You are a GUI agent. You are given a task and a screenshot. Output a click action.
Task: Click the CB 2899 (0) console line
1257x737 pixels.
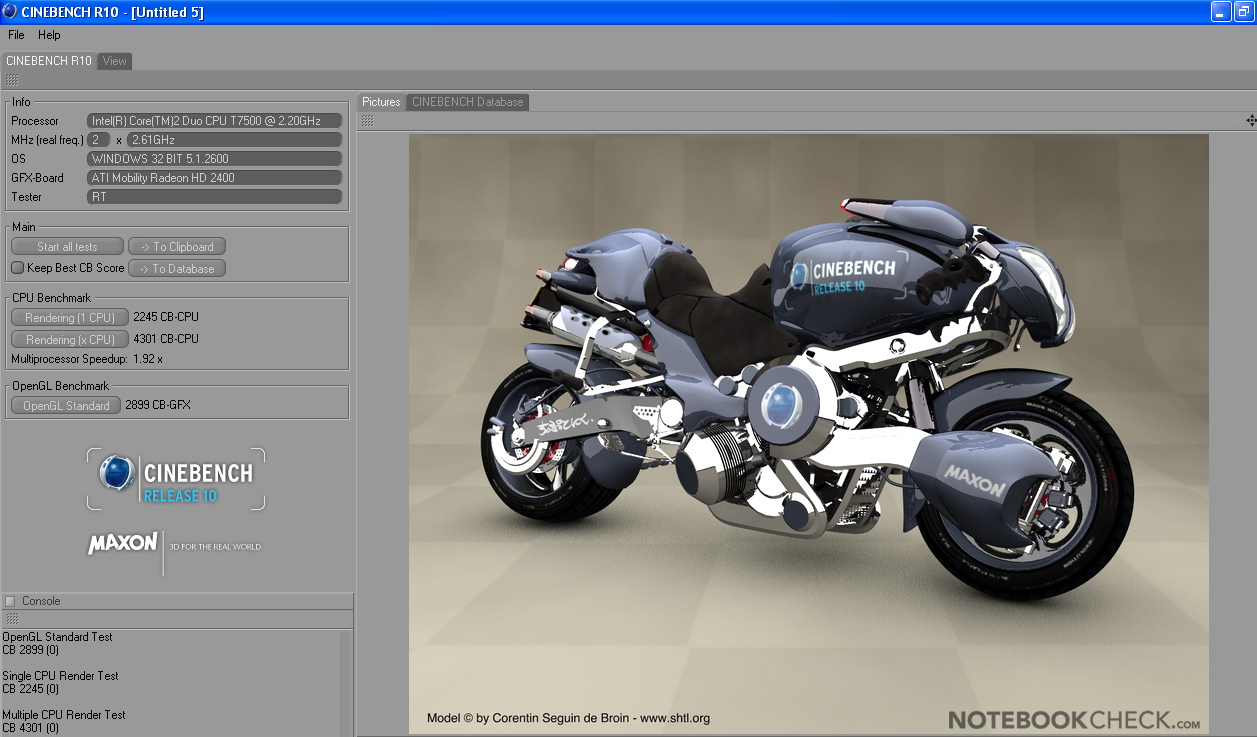click(x=31, y=650)
